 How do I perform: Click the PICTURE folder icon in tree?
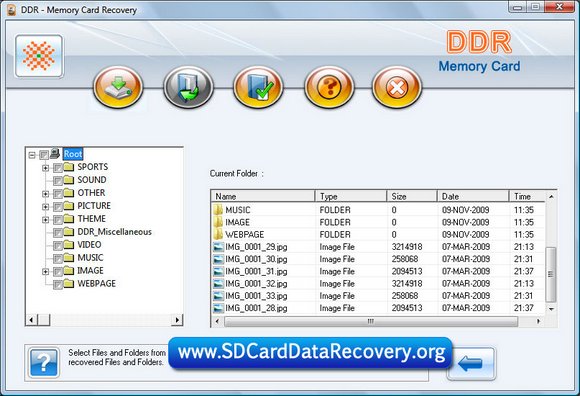pyautogui.click(x=68, y=206)
